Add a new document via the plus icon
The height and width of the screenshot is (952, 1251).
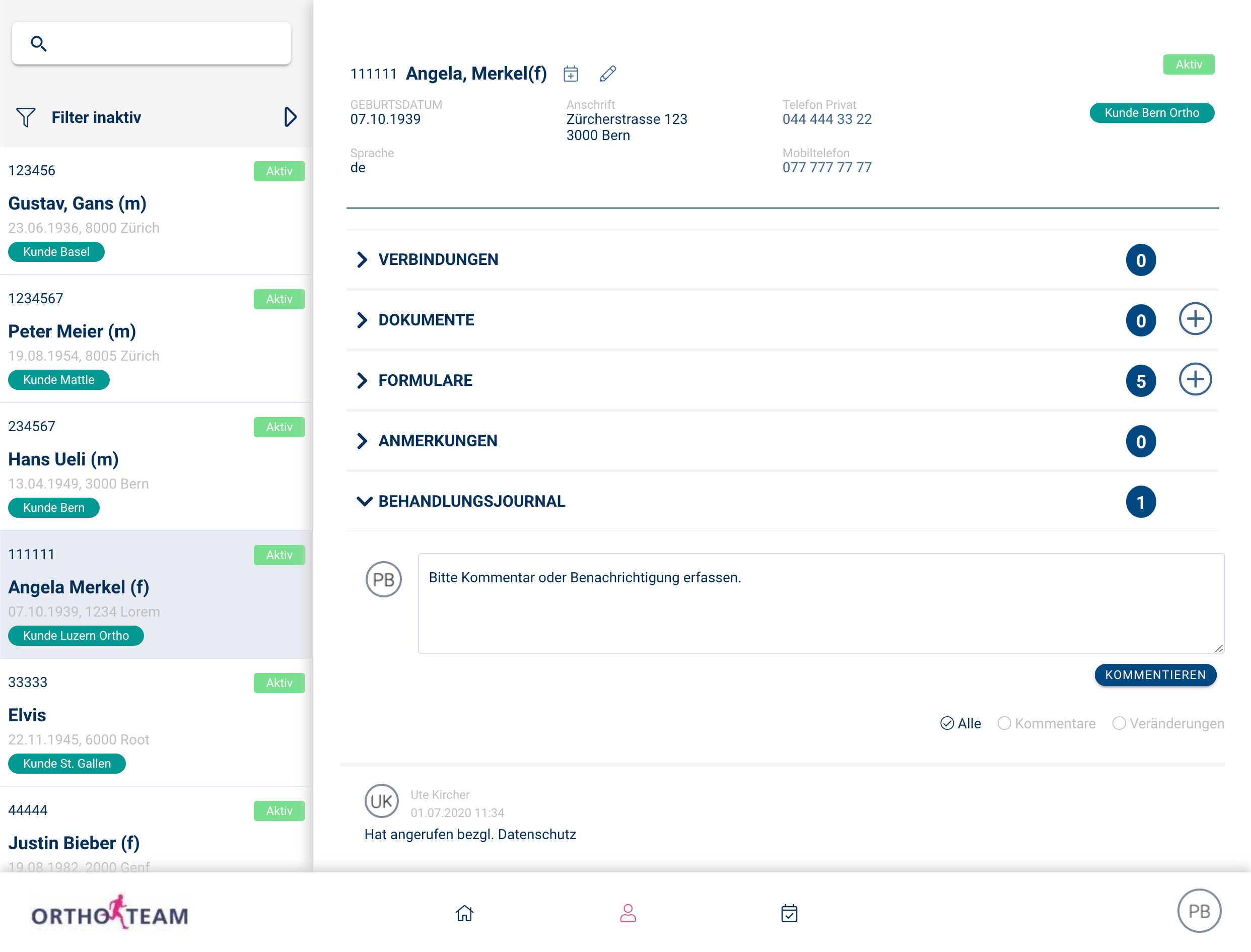pos(1196,319)
